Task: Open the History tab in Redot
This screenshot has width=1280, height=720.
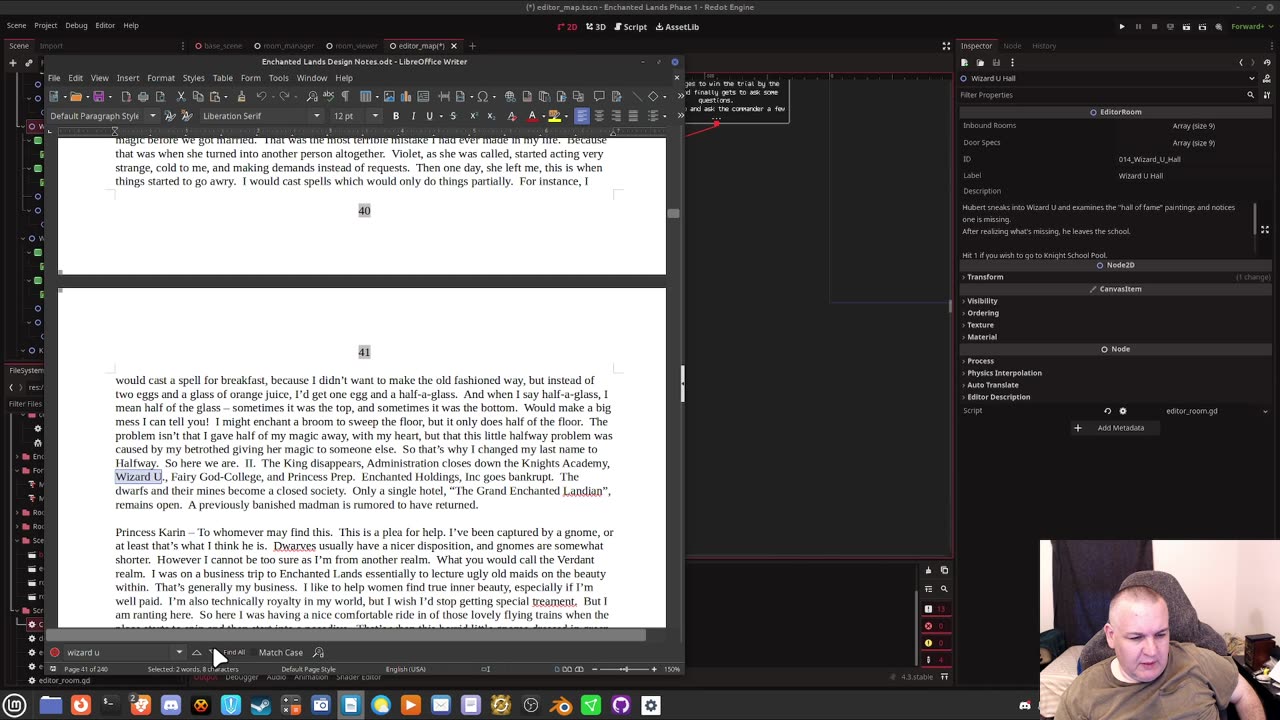Action: pos(1044,46)
